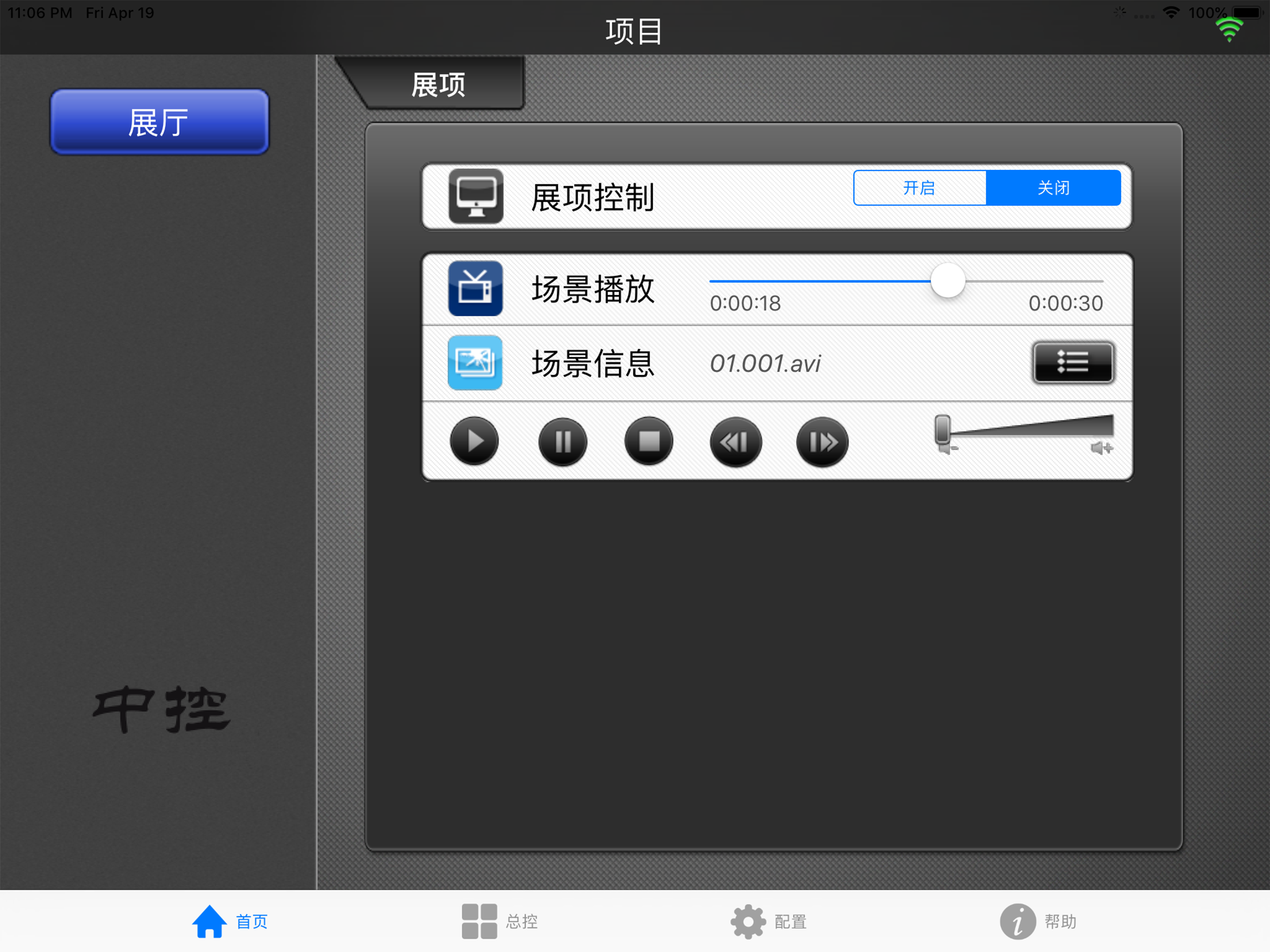Click the play button
The height and width of the screenshot is (952, 1270).
tap(474, 441)
